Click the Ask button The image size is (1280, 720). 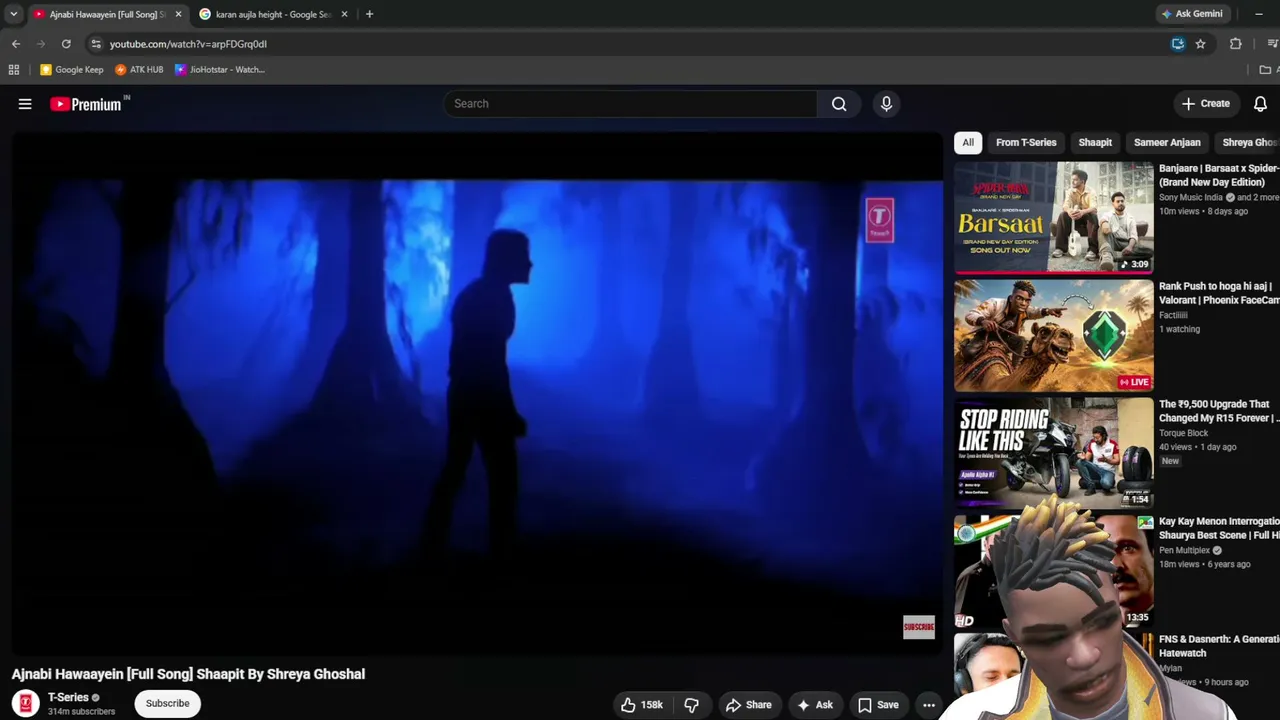pos(815,705)
